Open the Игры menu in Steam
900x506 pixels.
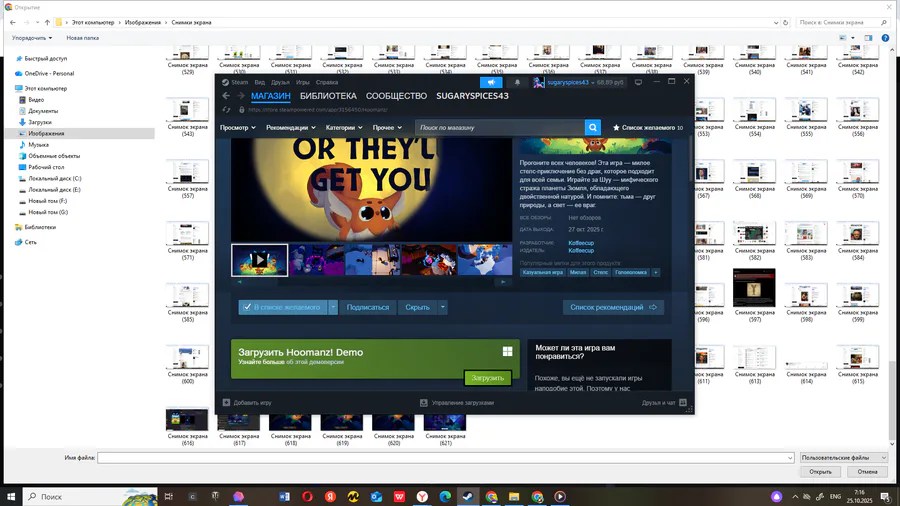click(302, 82)
